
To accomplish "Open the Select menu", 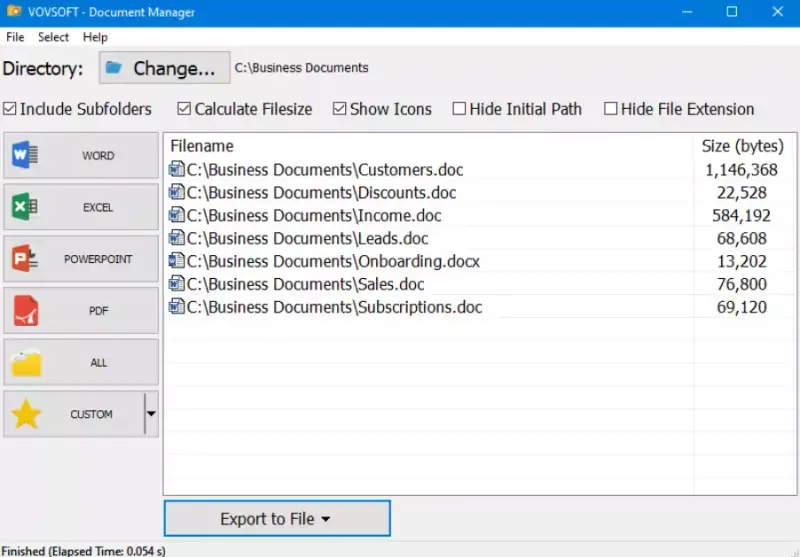I will click(53, 37).
